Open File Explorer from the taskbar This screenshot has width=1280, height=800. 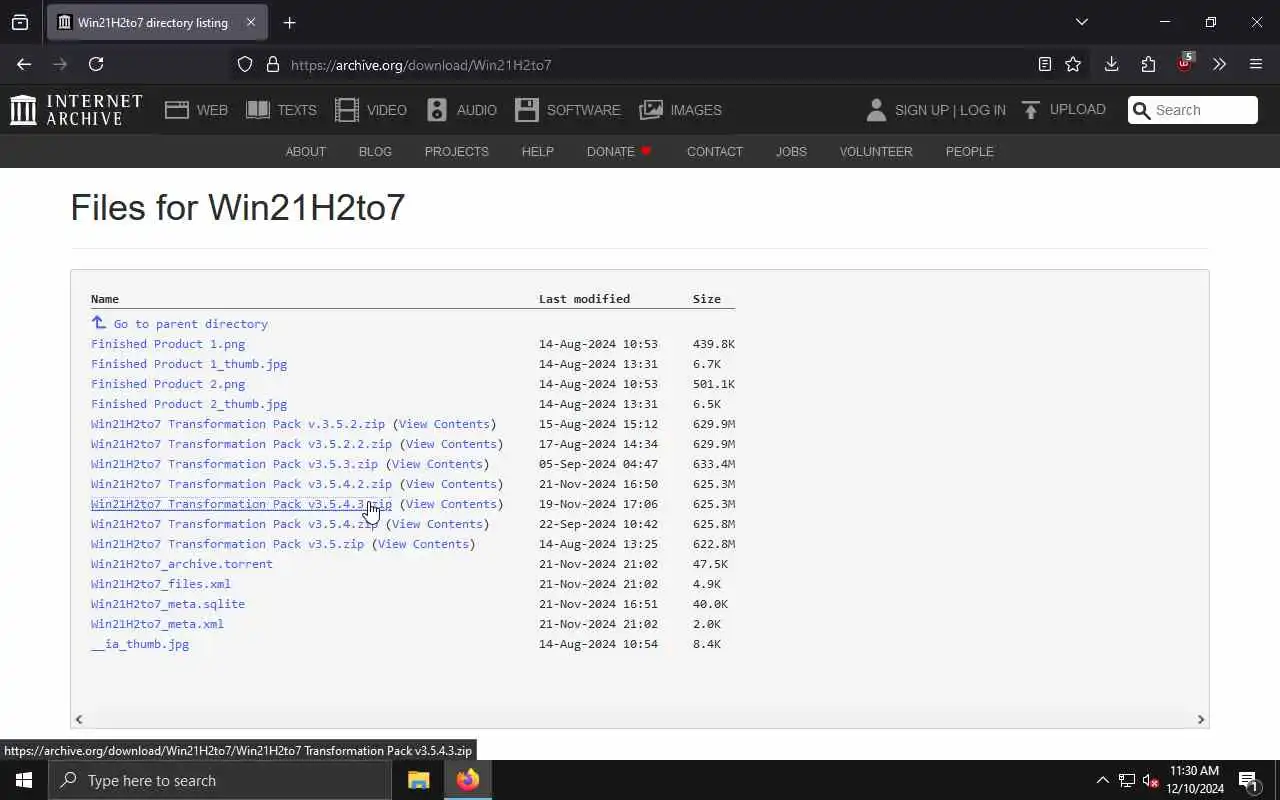(x=419, y=780)
